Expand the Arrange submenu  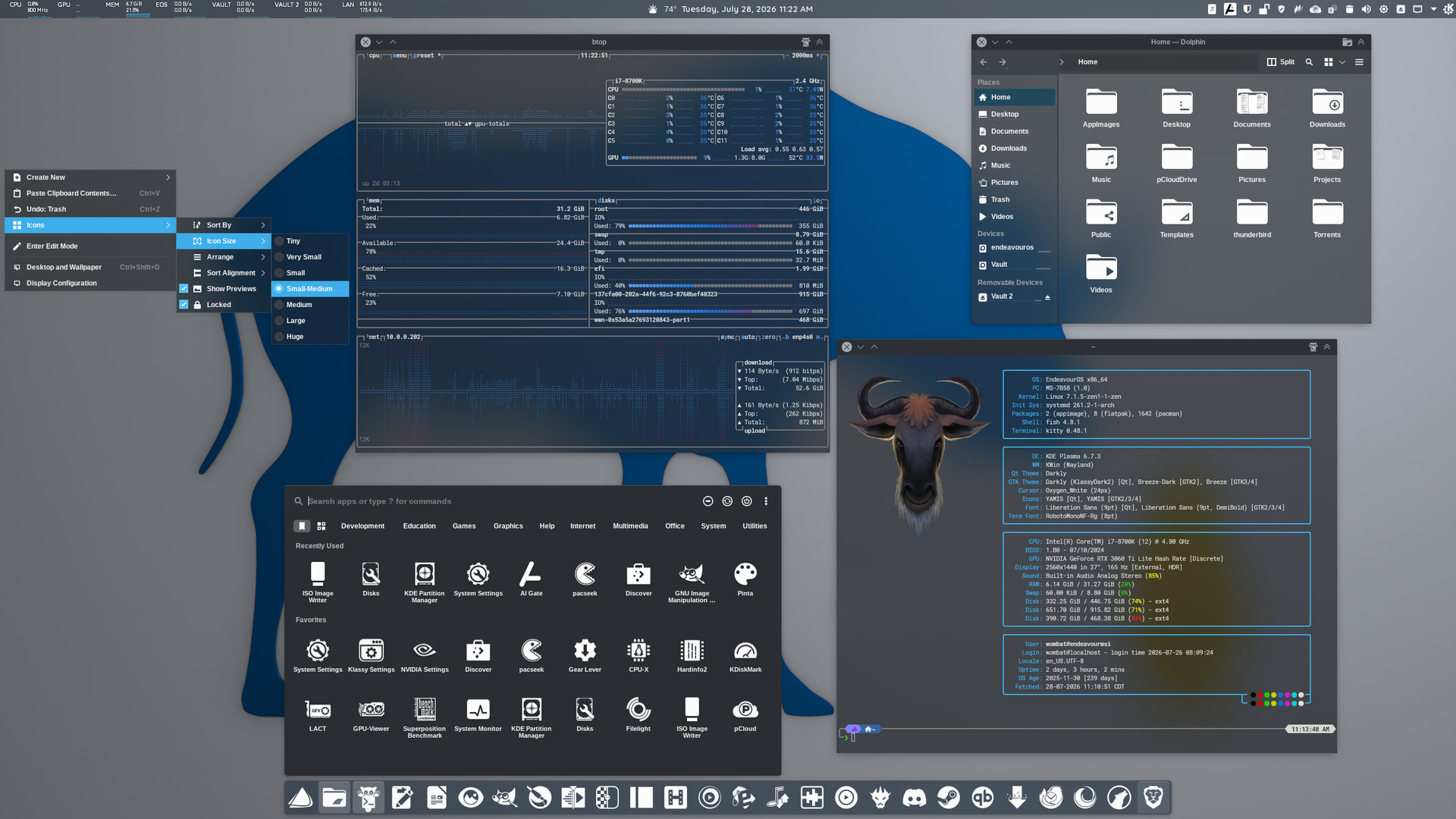(x=224, y=257)
